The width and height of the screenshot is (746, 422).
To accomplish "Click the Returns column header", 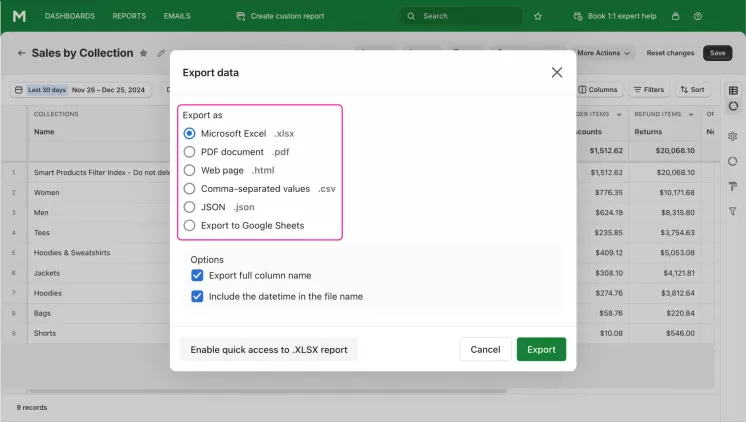I will (x=648, y=132).
